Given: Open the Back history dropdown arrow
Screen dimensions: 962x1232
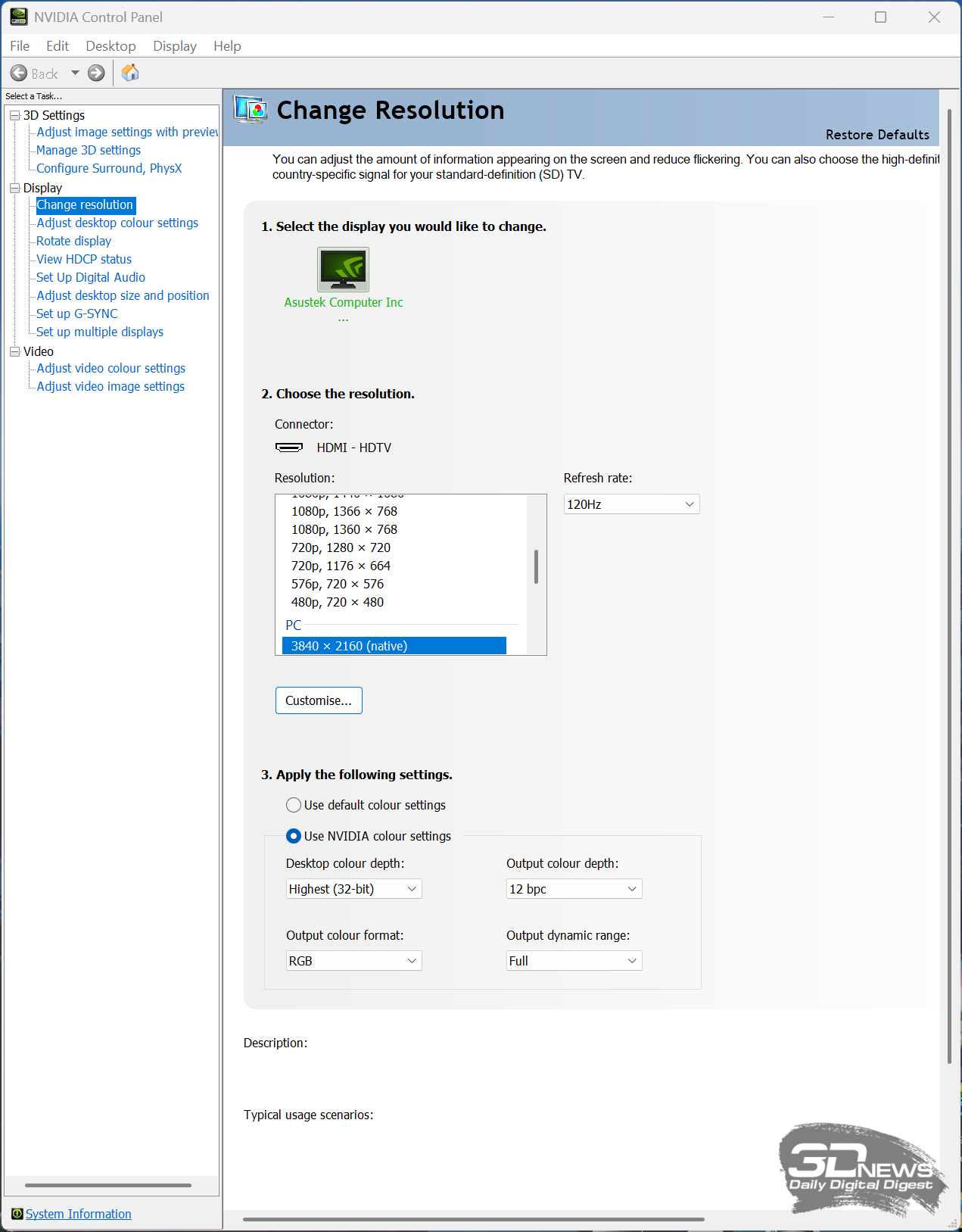Looking at the screenshot, I should pos(75,73).
